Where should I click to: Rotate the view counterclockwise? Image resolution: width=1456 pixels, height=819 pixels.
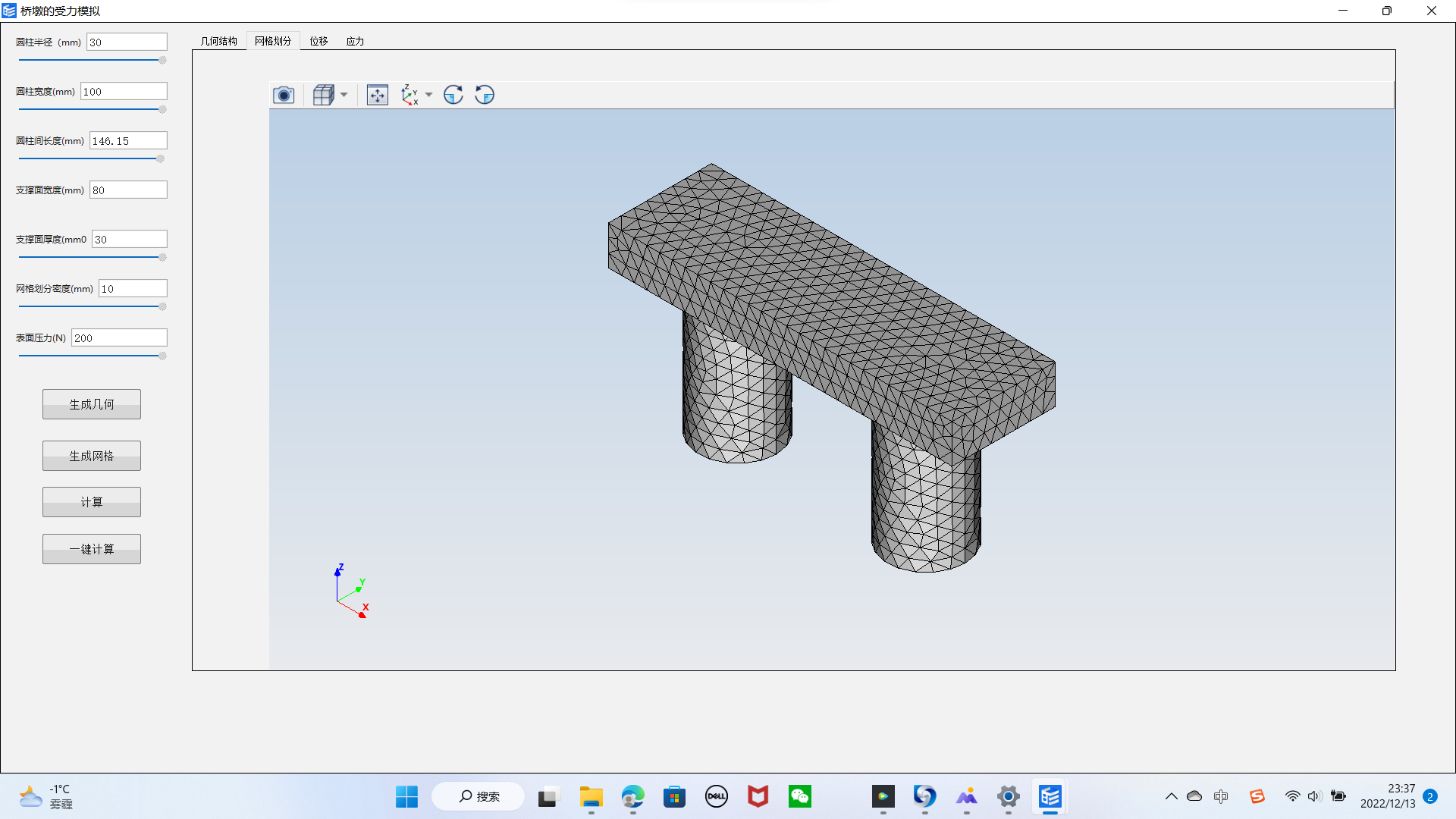[x=485, y=95]
